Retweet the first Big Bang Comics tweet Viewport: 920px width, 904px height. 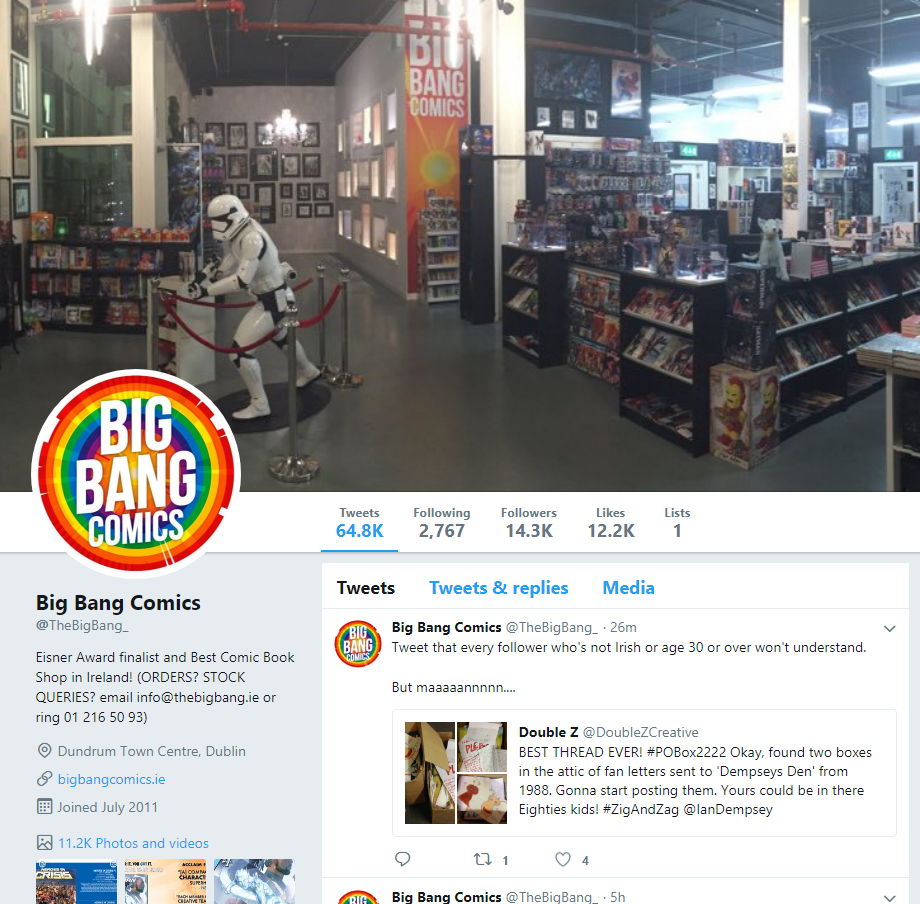point(482,859)
